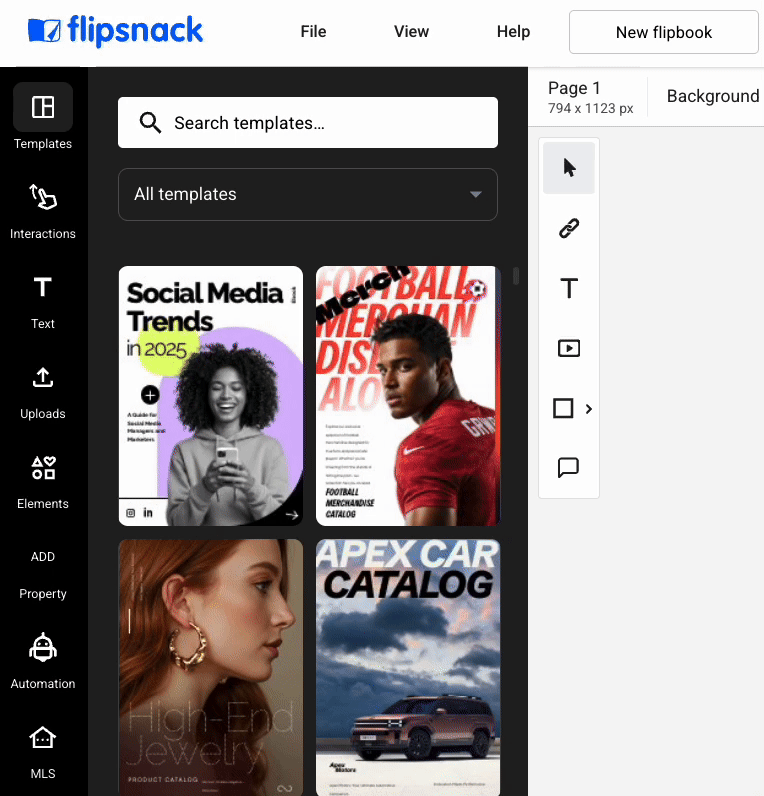Select the text tool in canvas toolbar

(x=569, y=288)
